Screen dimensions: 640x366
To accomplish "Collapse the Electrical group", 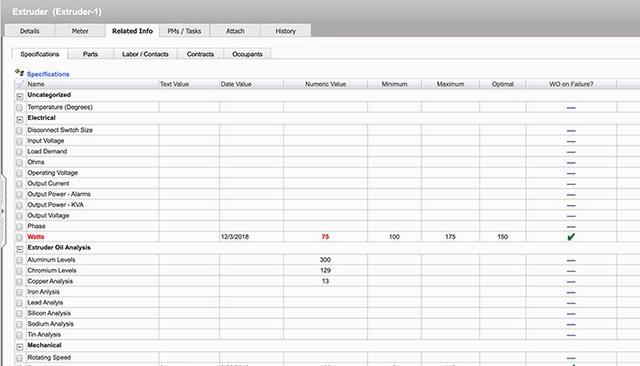I will (20, 120).
